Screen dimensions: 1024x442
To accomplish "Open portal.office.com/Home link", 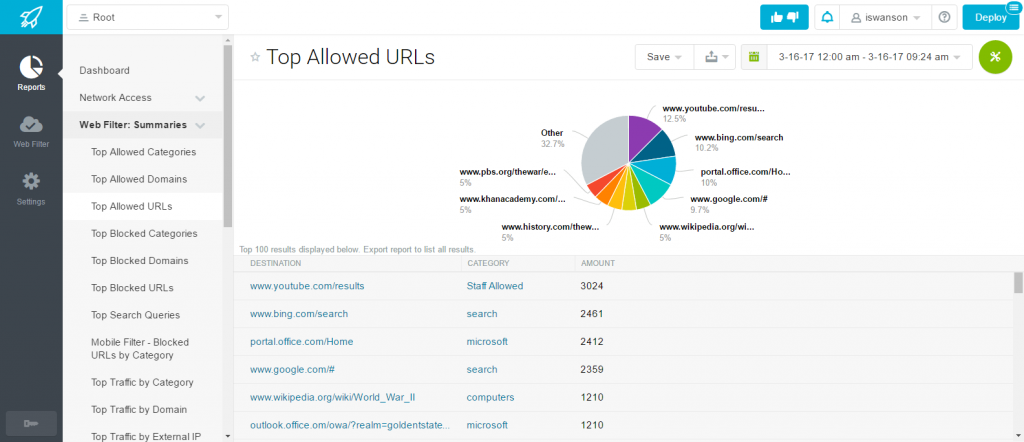I will [x=302, y=341].
